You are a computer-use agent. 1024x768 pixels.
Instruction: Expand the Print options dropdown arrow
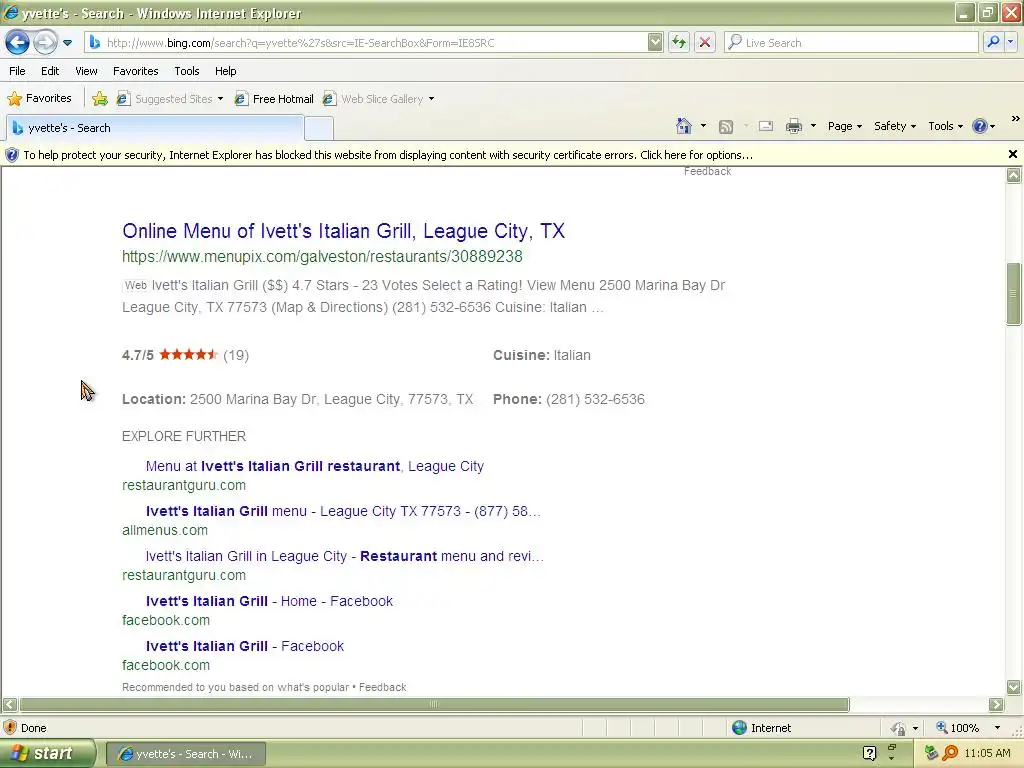coord(813,126)
